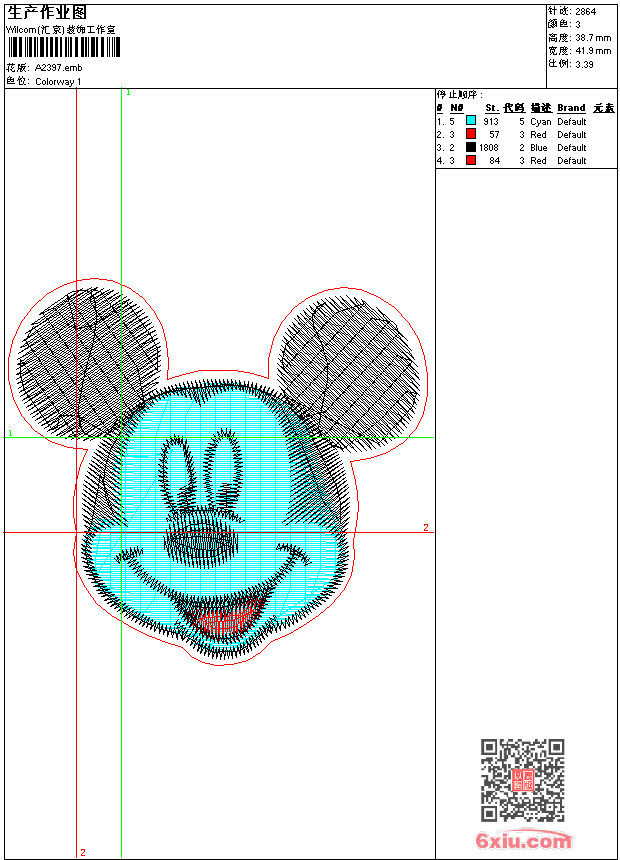Click the red marker 2 at bottom
Screen dimensions: 620x860
point(82,852)
